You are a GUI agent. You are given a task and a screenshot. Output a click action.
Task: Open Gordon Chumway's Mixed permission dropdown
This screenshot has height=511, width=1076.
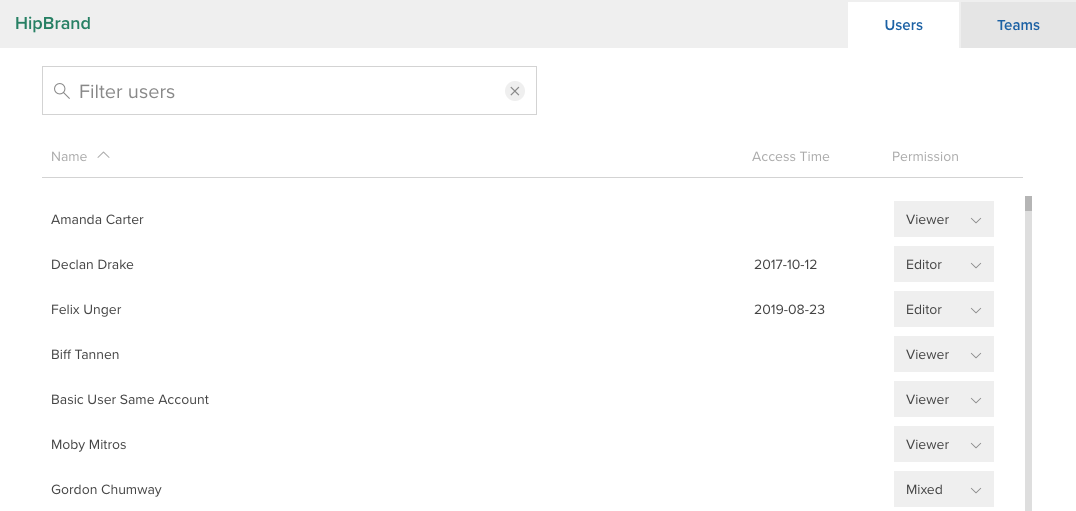click(944, 489)
